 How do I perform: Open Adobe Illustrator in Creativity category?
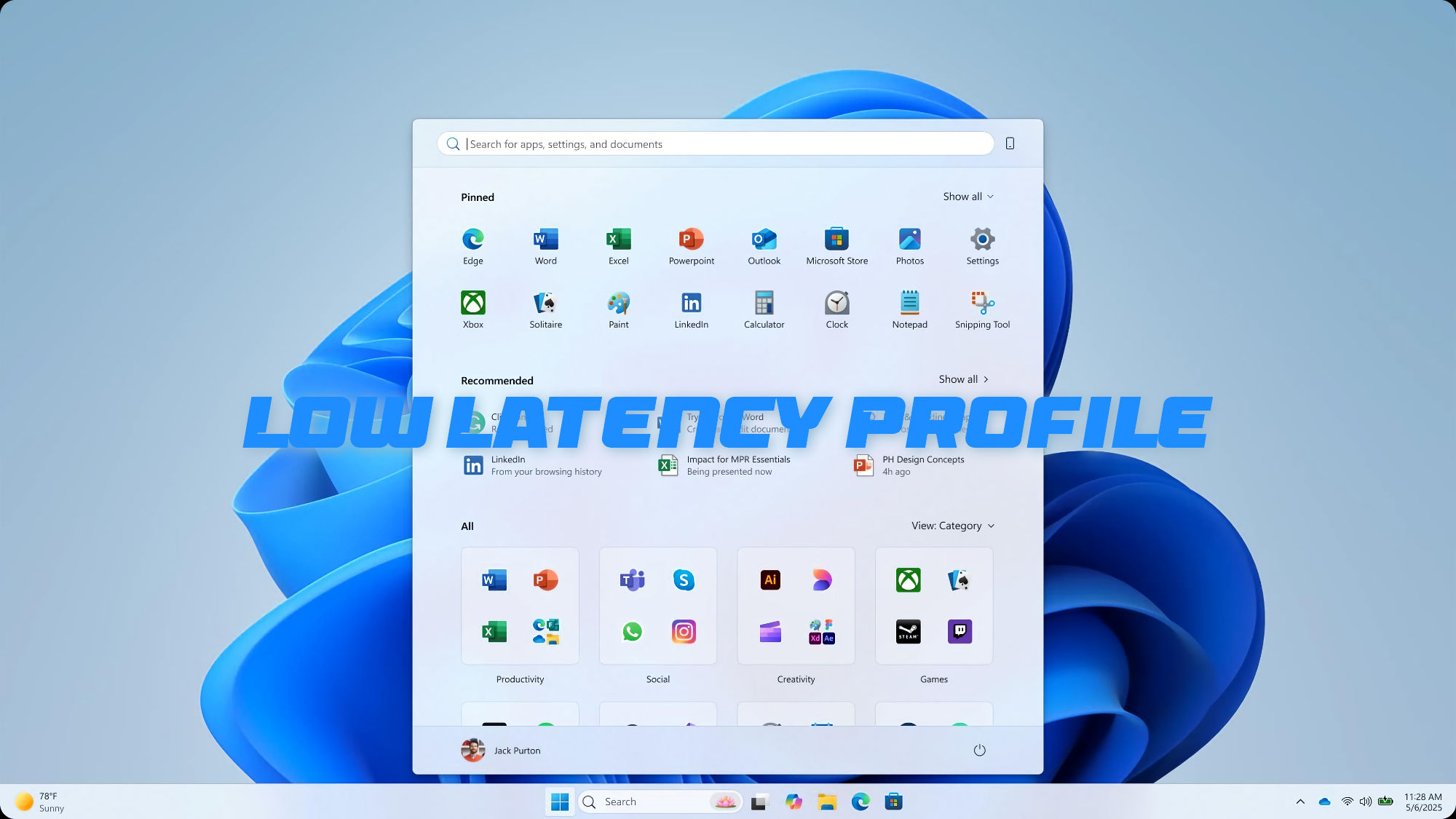(770, 580)
